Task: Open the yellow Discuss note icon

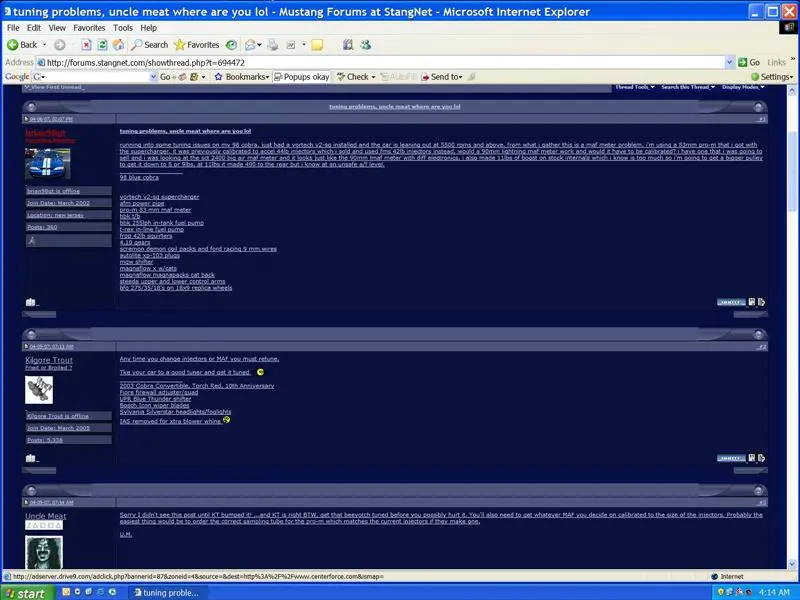Action: [x=317, y=45]
